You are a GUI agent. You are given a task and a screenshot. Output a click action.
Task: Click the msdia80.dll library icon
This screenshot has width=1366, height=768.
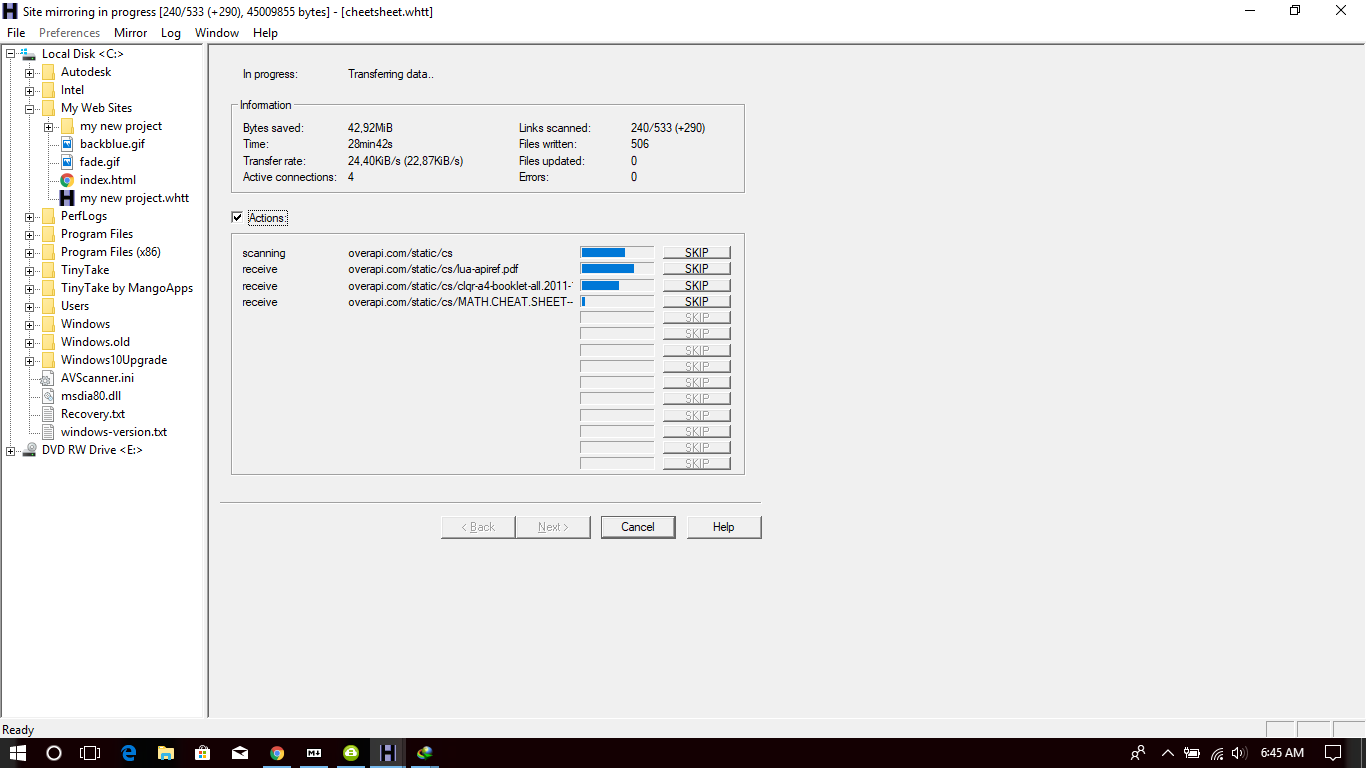tap(46, 395)
